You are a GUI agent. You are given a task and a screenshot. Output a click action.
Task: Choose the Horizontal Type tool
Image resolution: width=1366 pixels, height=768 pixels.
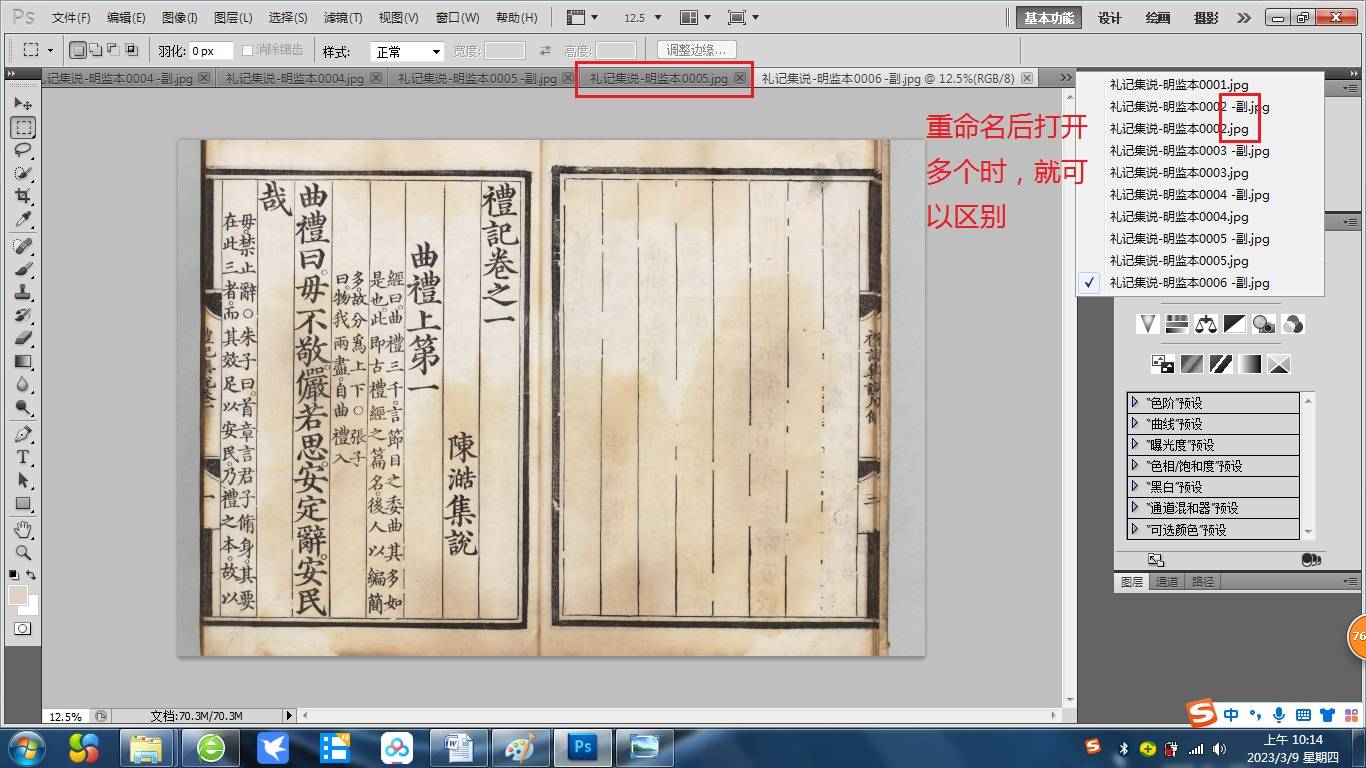point(23,457)
